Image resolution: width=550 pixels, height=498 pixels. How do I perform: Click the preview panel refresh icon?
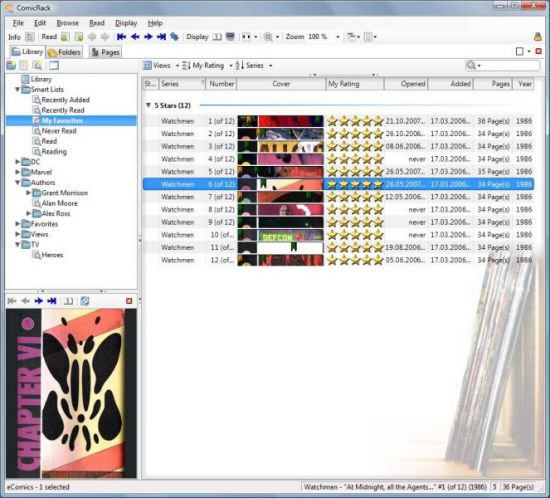pos(85,301)
